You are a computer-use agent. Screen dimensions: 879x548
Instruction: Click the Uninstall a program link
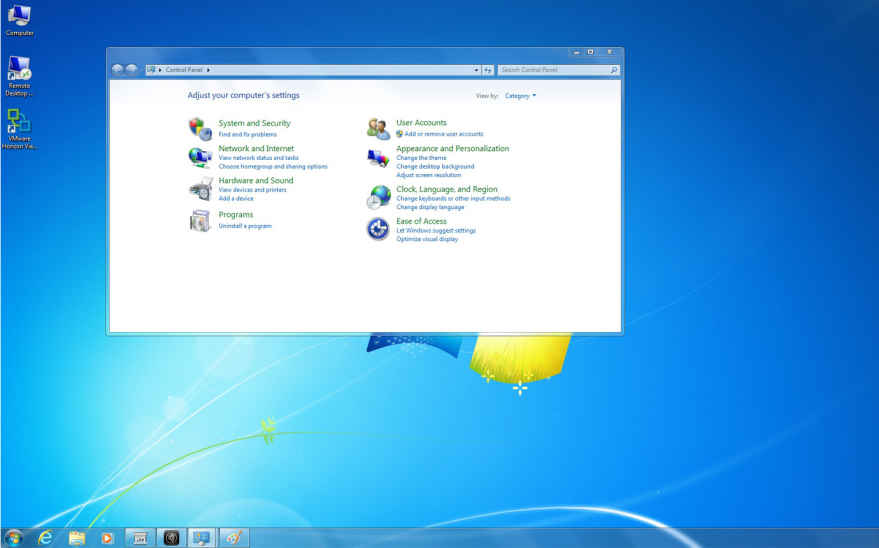(245, 226)
